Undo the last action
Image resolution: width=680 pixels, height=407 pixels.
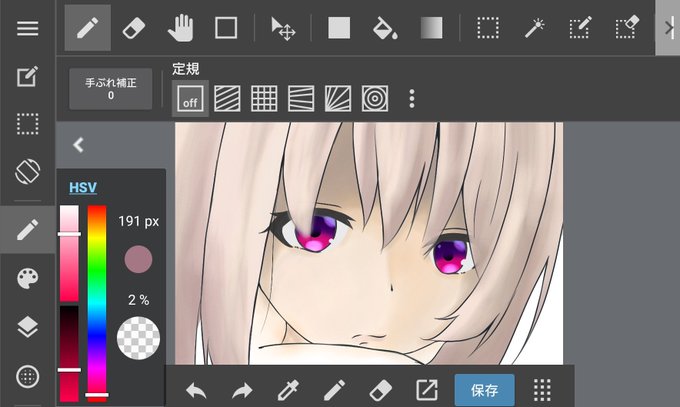click(196, 391)
